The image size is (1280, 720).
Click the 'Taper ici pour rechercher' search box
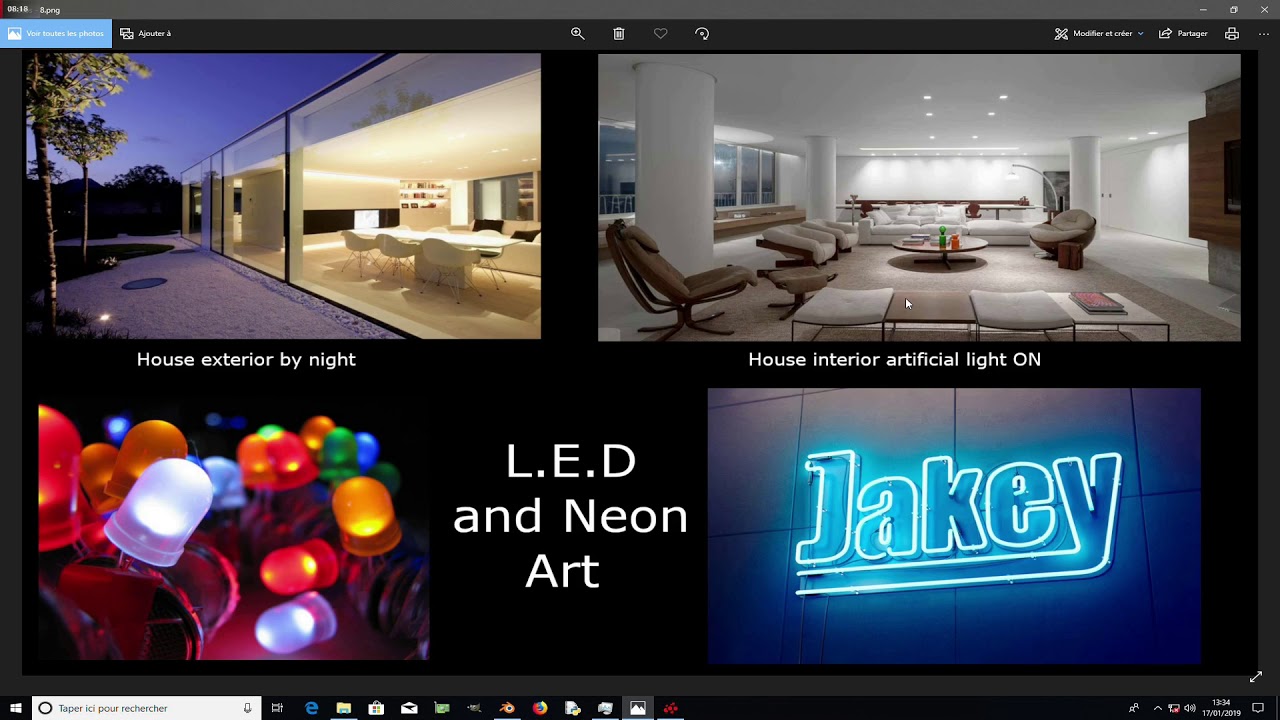(146, 708)
